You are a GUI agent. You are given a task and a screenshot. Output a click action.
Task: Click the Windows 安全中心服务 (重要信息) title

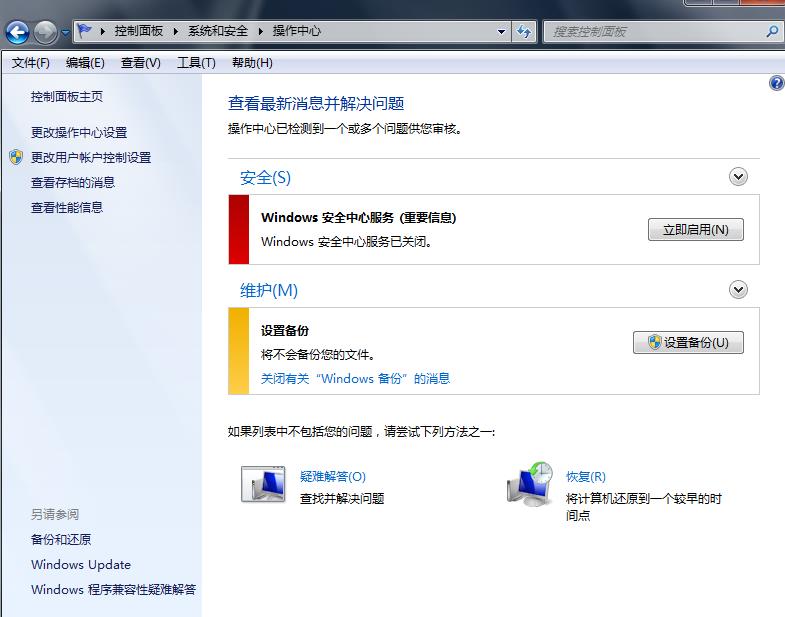pos(358,218)
